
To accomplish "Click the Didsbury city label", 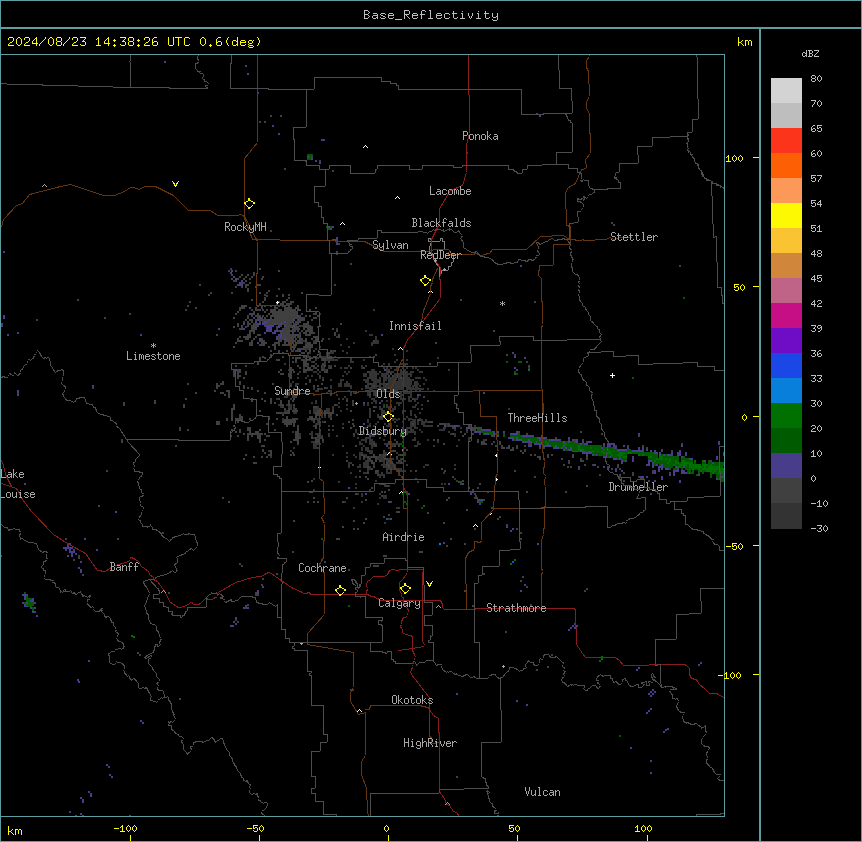I will click(383, 431).
